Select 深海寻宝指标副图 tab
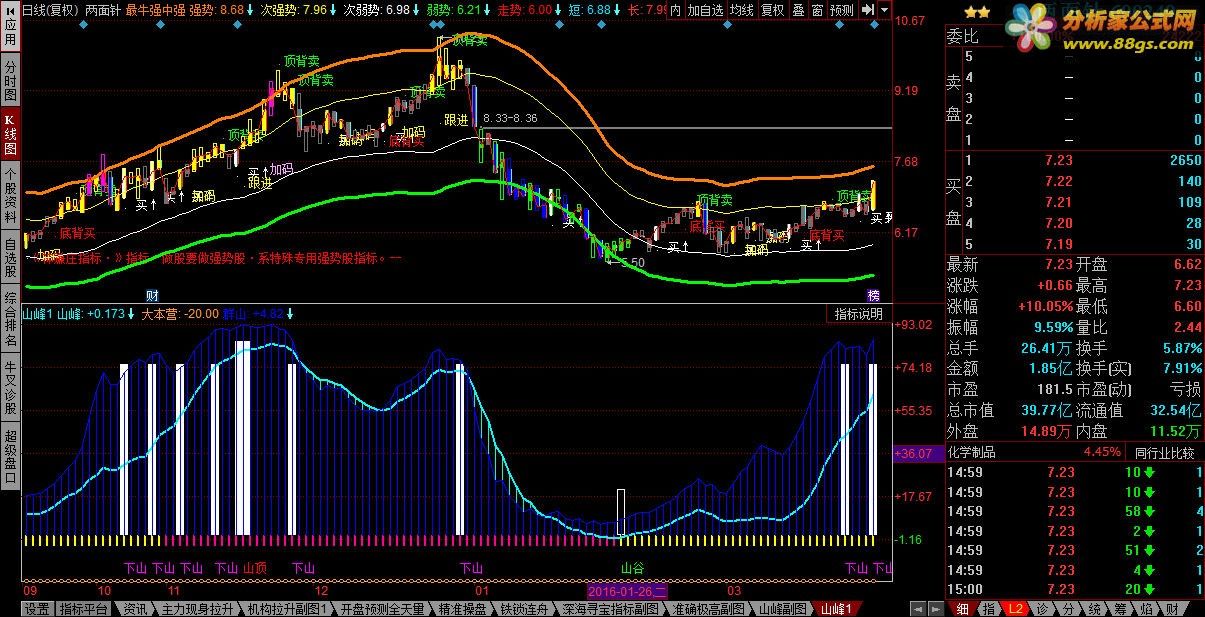The width and height of the screenshot is (1205, 617). (x=610, y=609)
